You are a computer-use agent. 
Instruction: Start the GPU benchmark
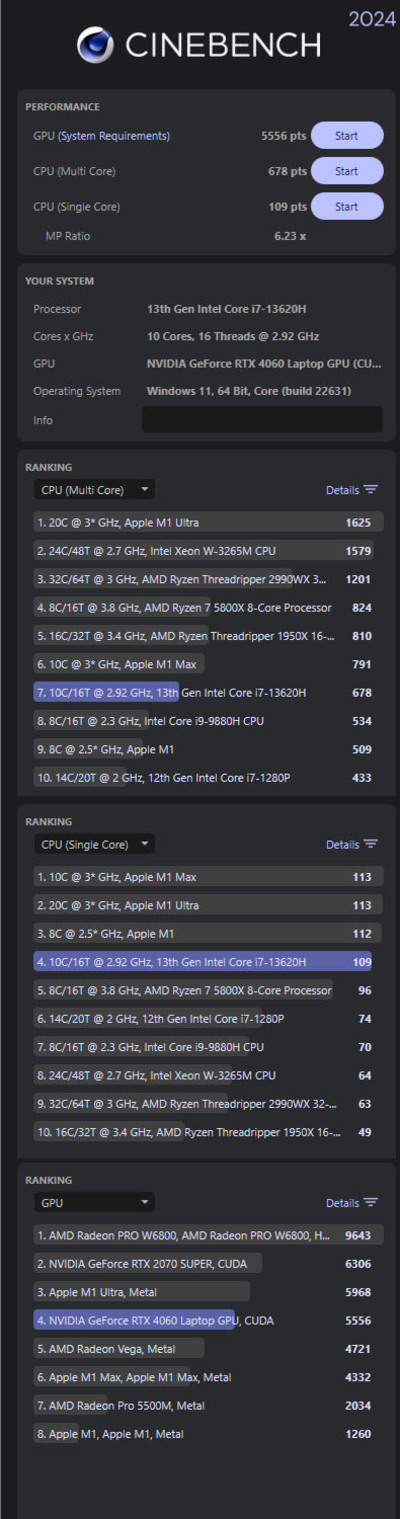[x=347, y=136]
